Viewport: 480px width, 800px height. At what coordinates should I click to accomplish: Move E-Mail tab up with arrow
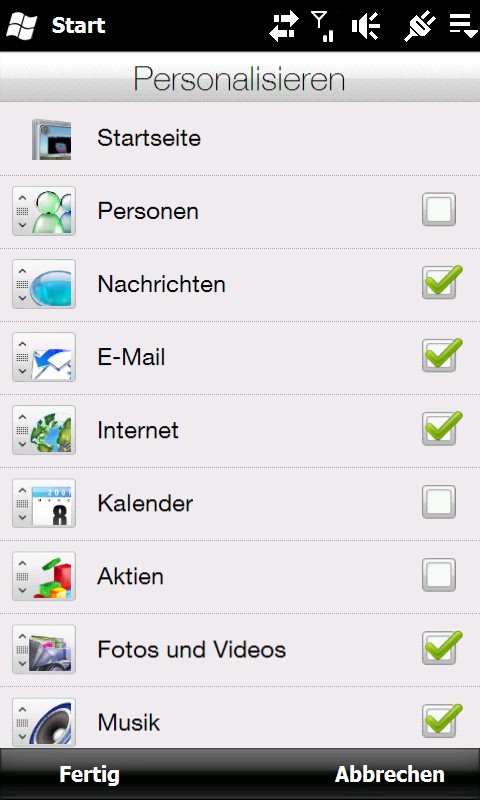click(x=22, y=344)
